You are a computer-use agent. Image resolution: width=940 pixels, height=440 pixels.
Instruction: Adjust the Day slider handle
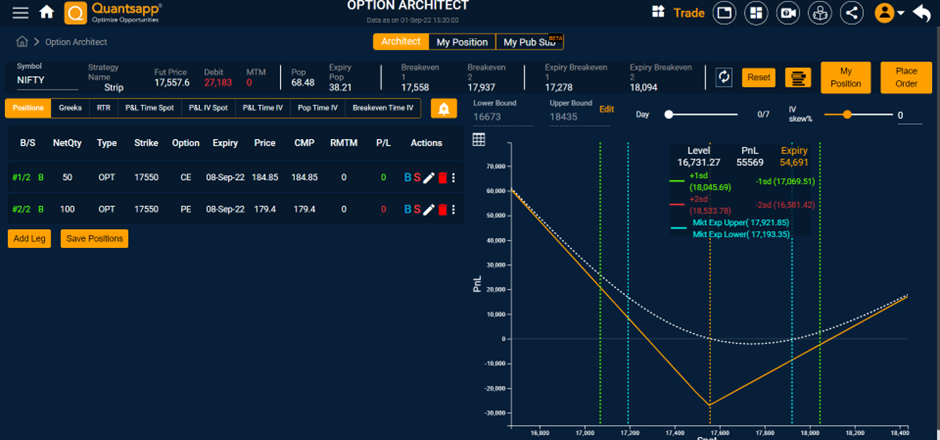(x=669, y=115)
